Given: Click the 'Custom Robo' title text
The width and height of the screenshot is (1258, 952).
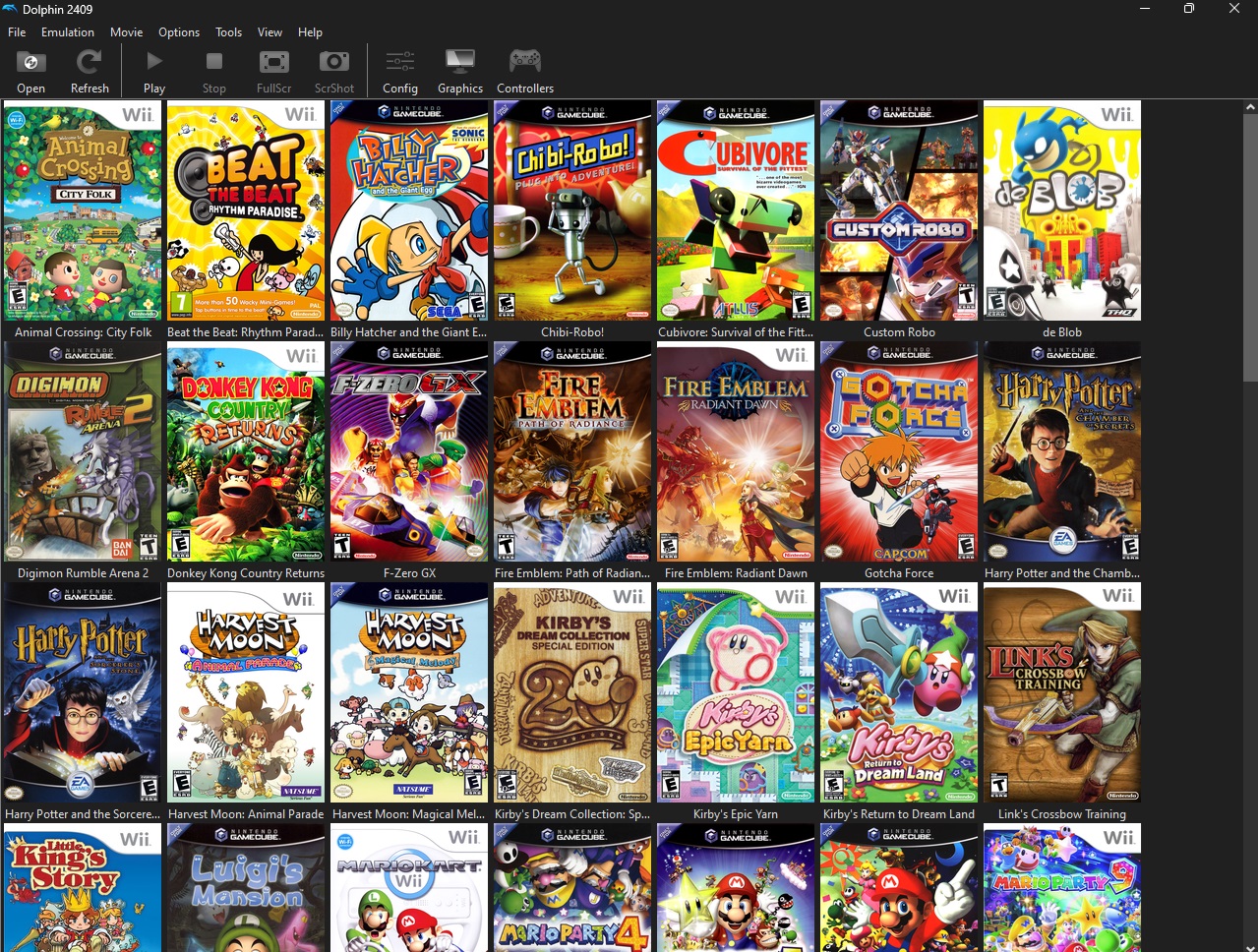Looking at the screenshot, I should coord(899,332).
